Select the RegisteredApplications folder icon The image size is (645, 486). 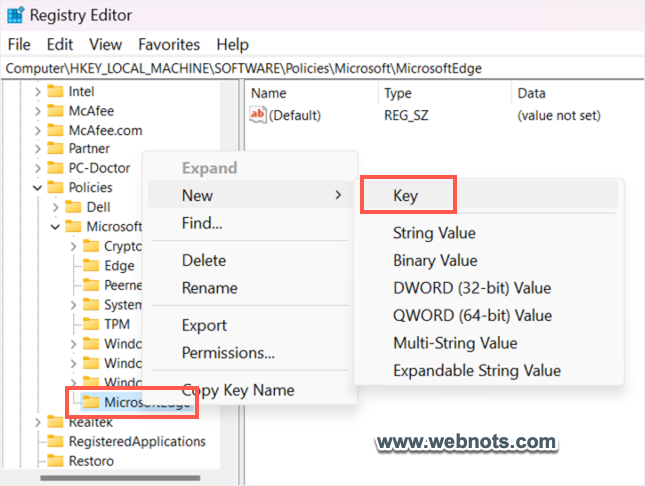click(55, 441)
